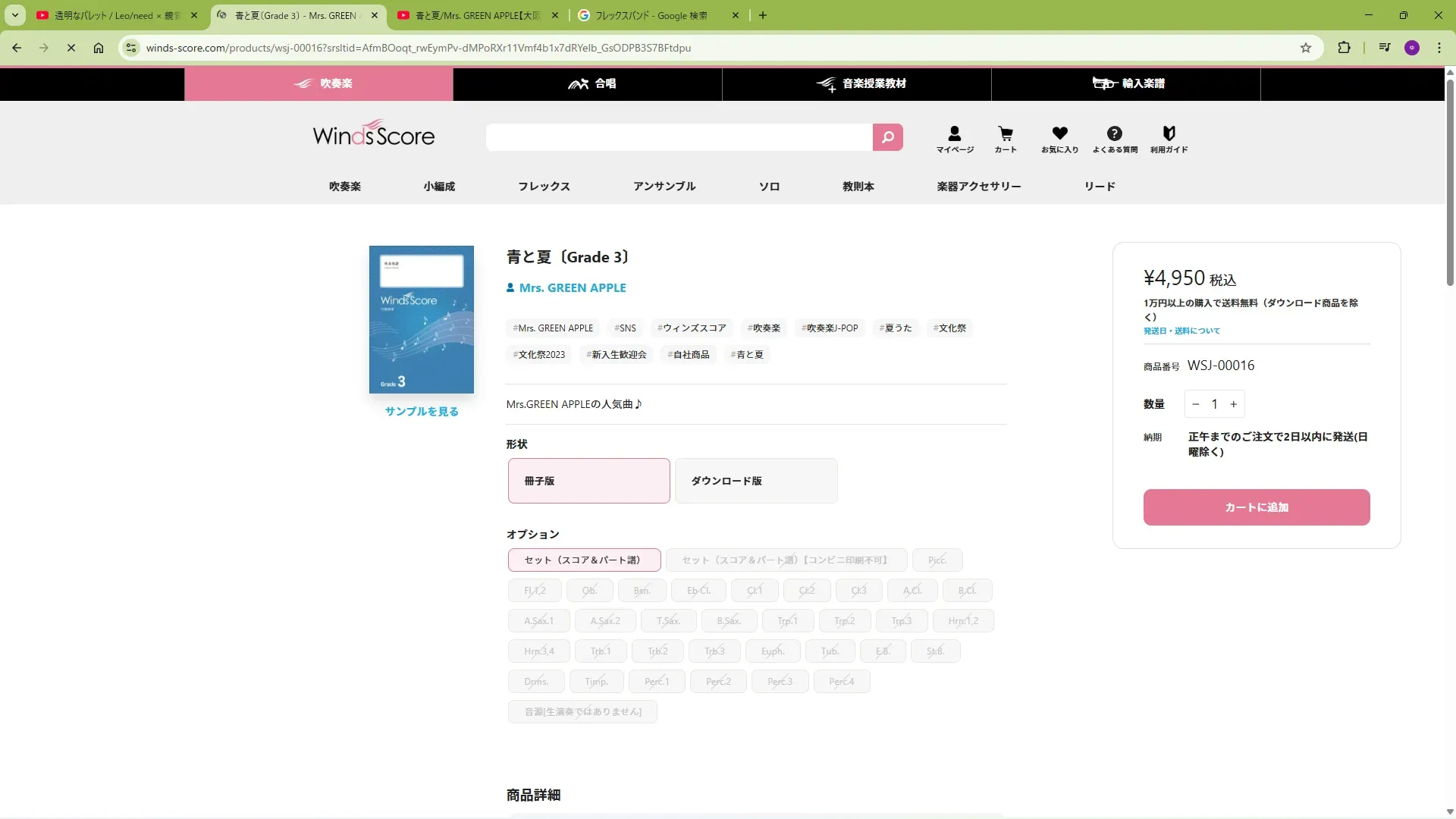
Task: Click the browser home icon
Action: tap(99, 48)
